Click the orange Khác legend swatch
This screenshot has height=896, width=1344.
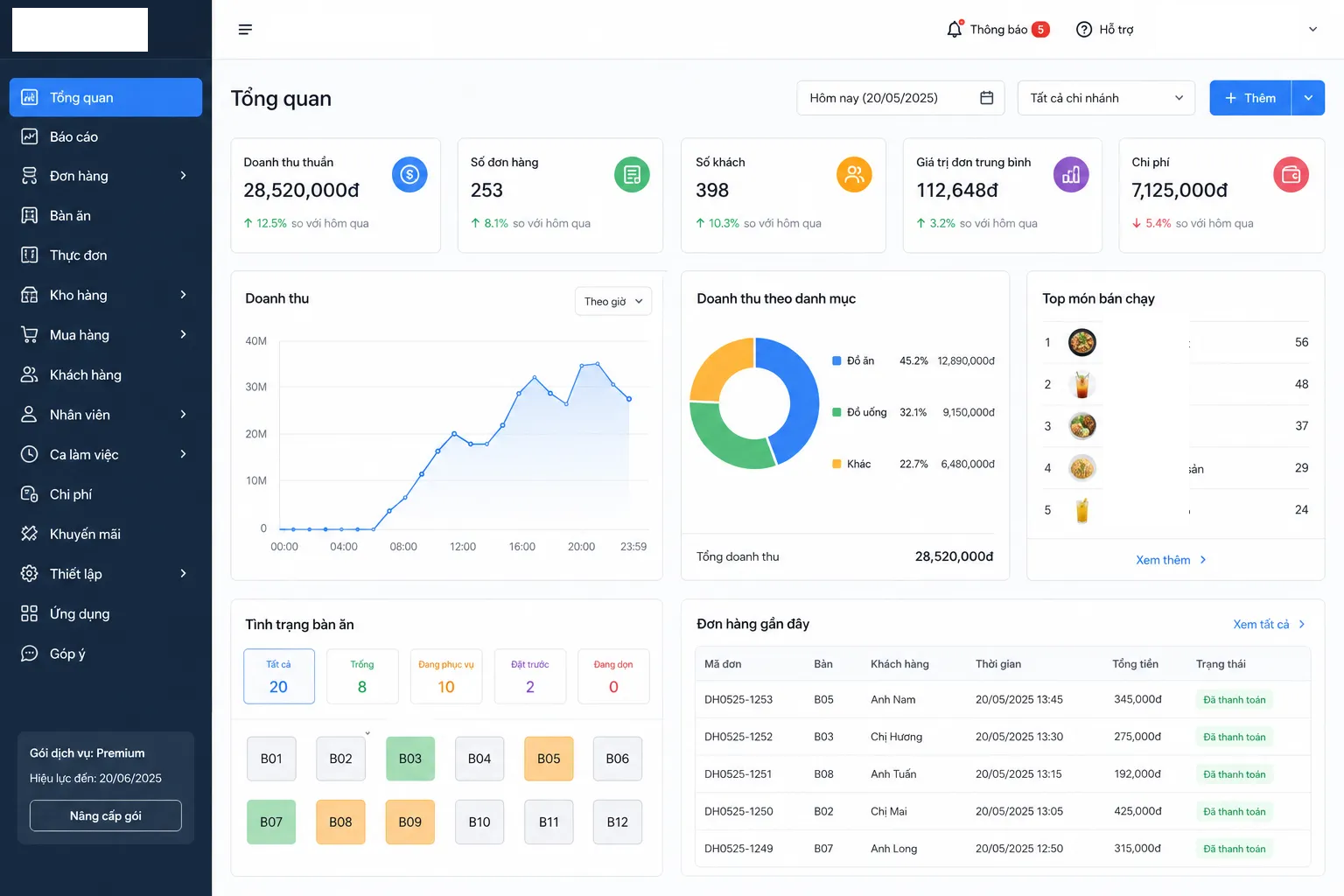tap(837, 464)
